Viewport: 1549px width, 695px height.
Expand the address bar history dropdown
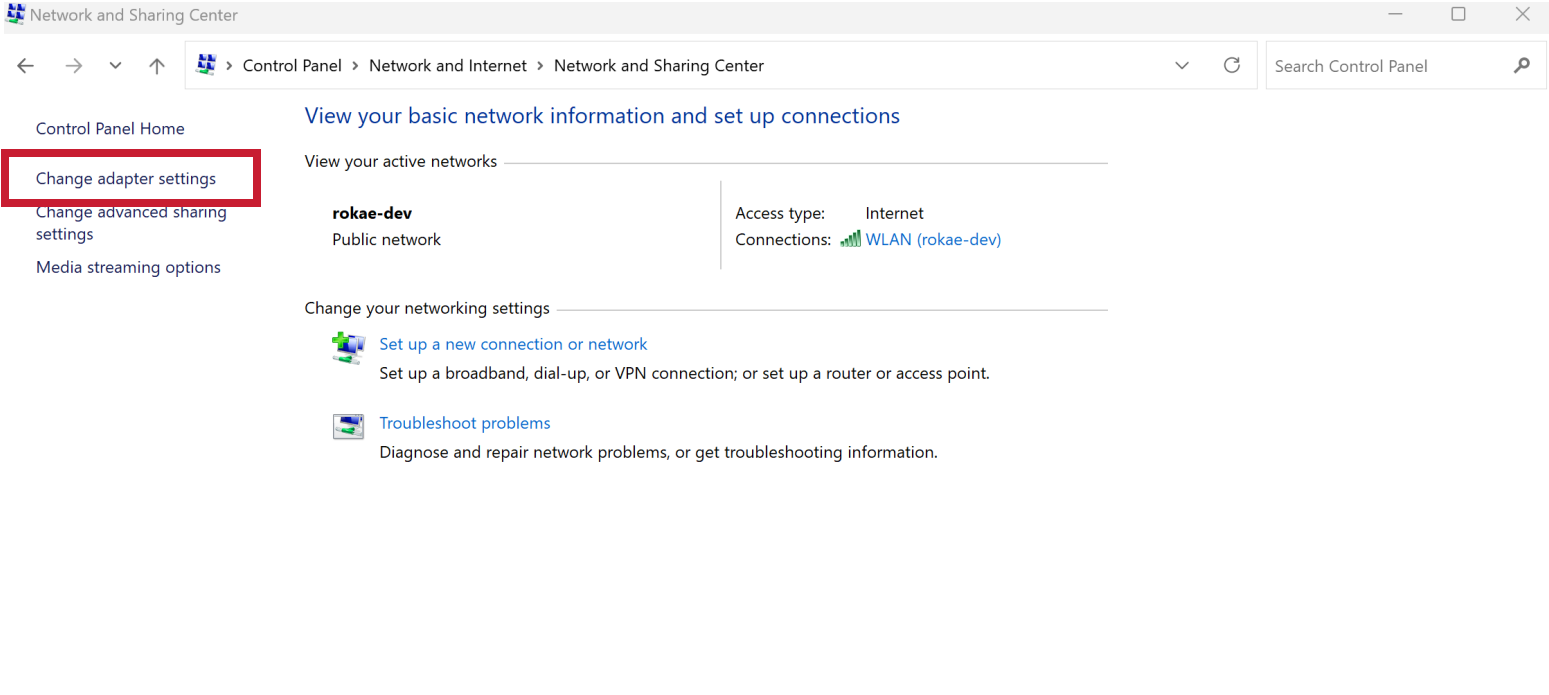coord(1182,66)
